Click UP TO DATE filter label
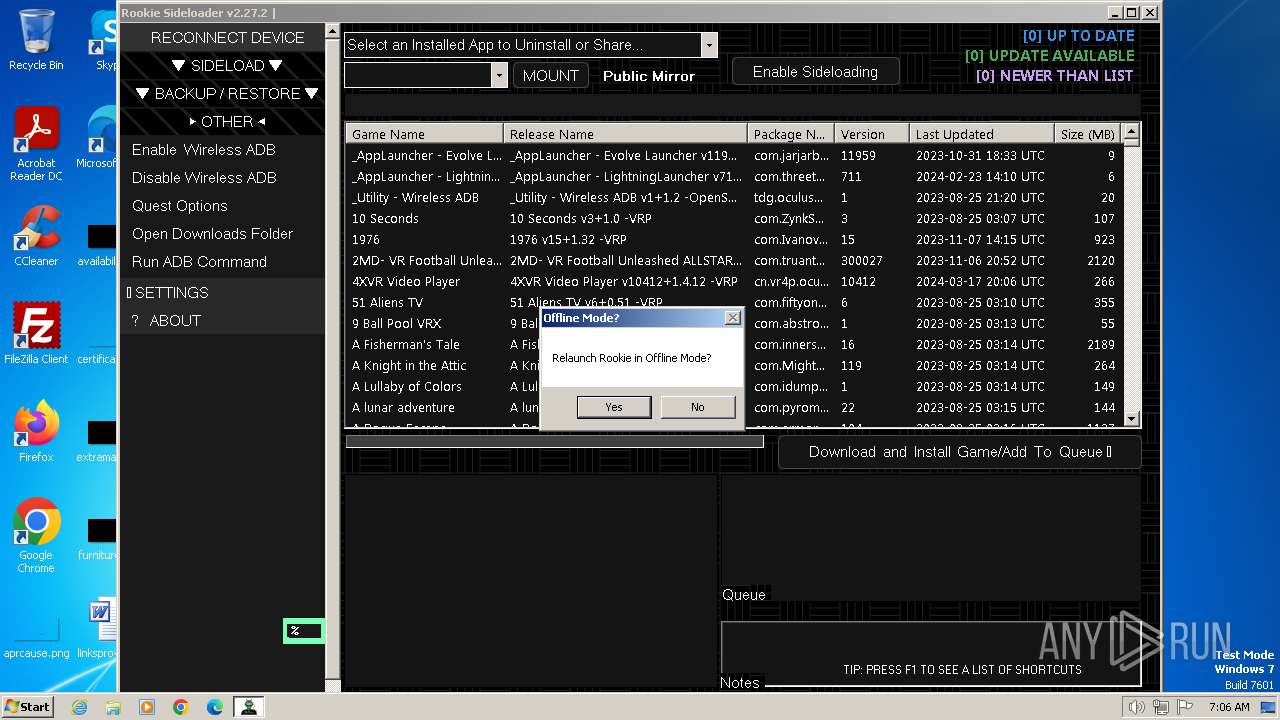1280x720 pixels. pyautogui.click(x=1078, y=36)
